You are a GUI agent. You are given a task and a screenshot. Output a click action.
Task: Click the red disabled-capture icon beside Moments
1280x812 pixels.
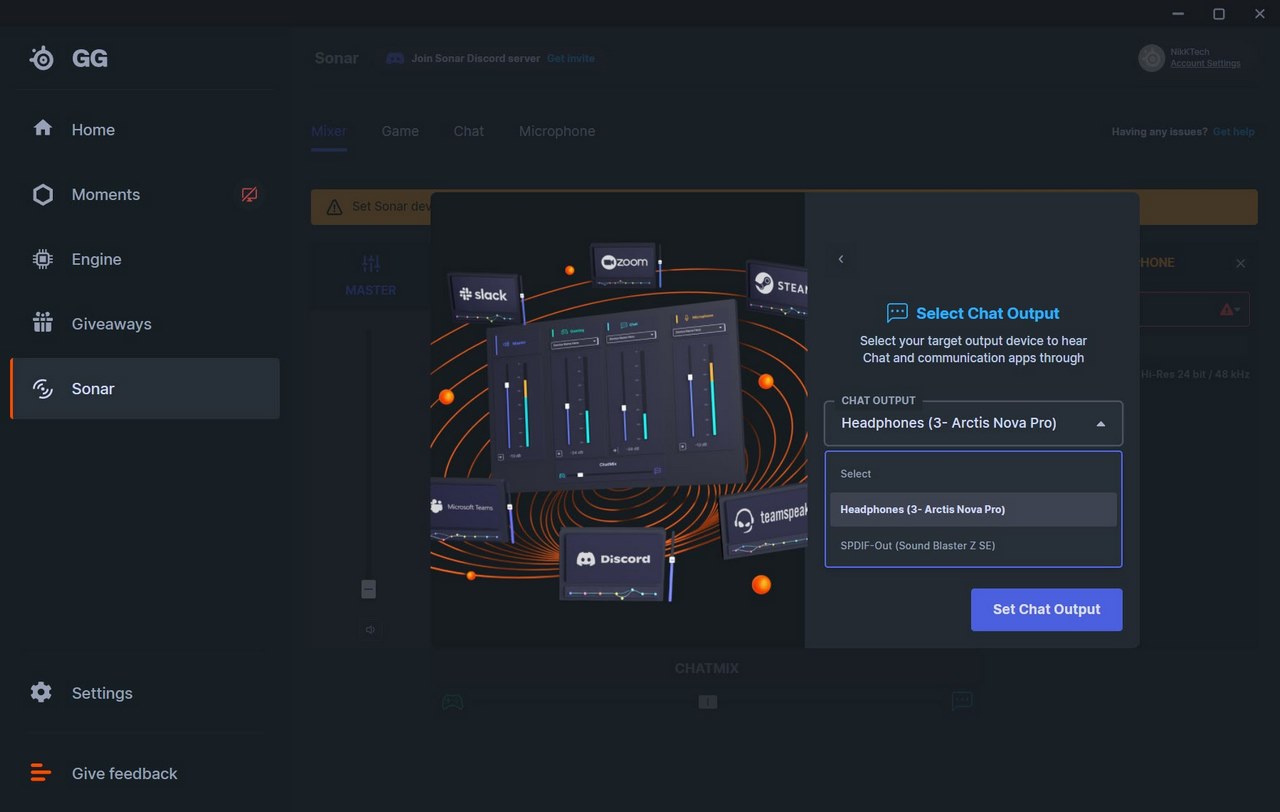249,194
